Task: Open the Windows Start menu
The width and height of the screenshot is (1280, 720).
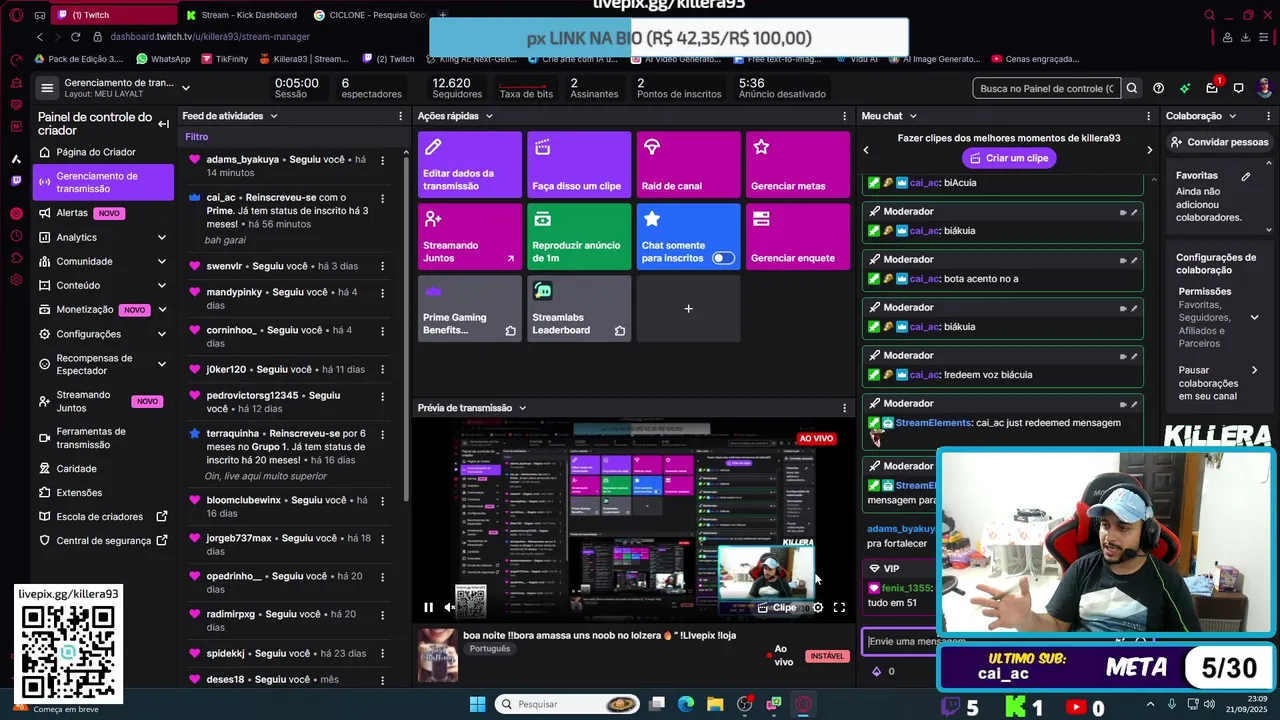Action: click(x=477, y=704)
